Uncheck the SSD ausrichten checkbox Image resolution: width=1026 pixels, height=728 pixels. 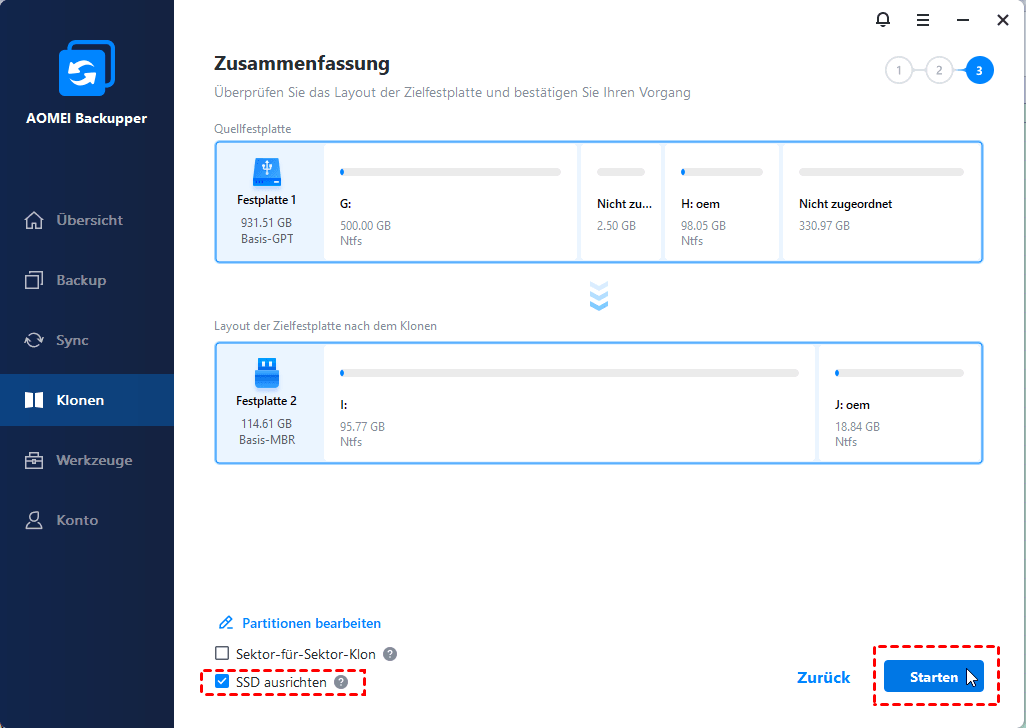point(222,682)
